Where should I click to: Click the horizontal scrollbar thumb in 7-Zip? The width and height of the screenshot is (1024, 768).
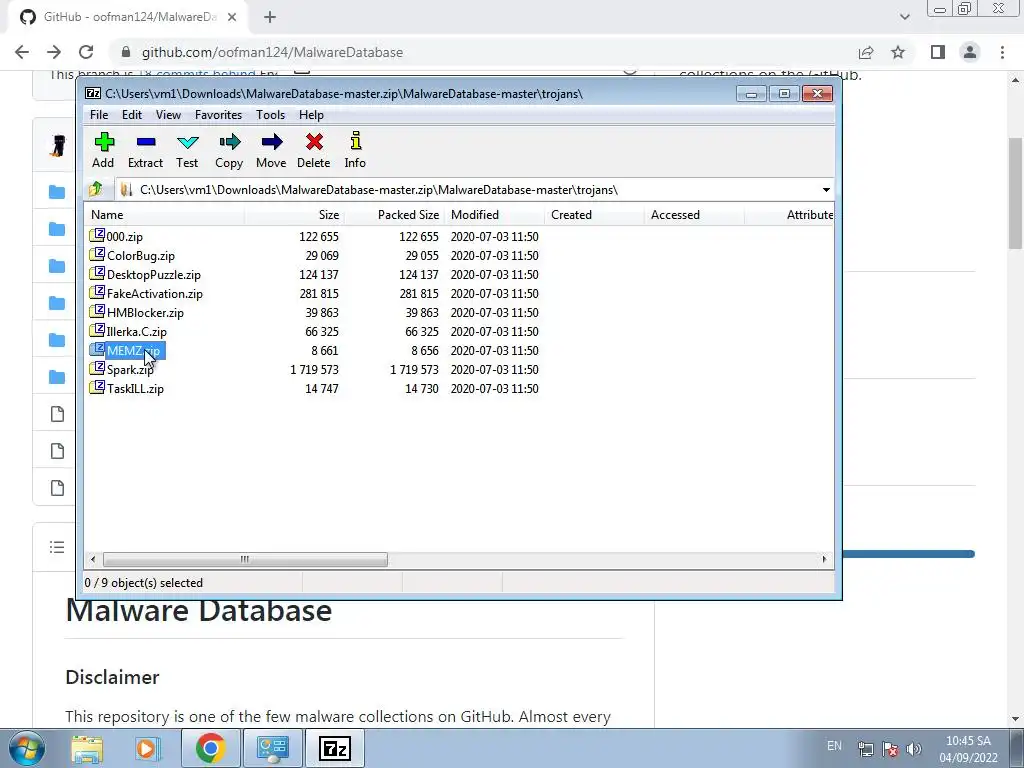[x=245, y=559]
